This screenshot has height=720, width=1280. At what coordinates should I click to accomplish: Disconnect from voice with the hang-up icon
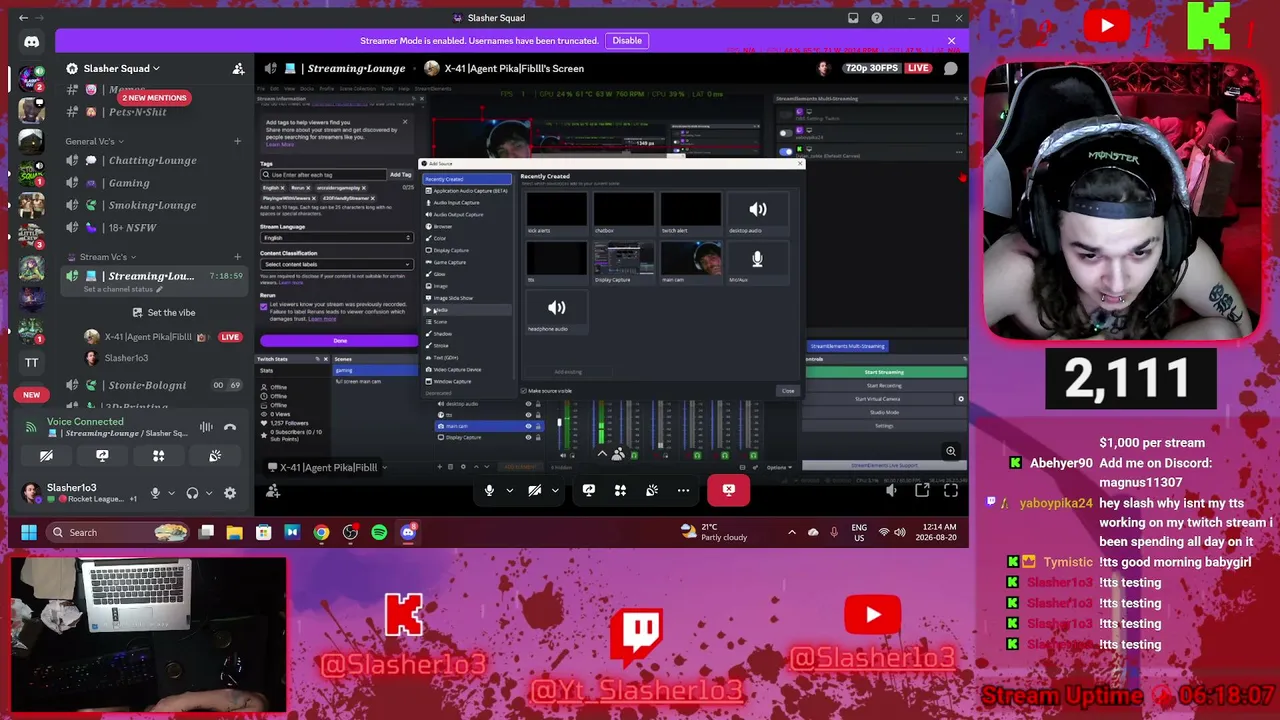(230, 427)
